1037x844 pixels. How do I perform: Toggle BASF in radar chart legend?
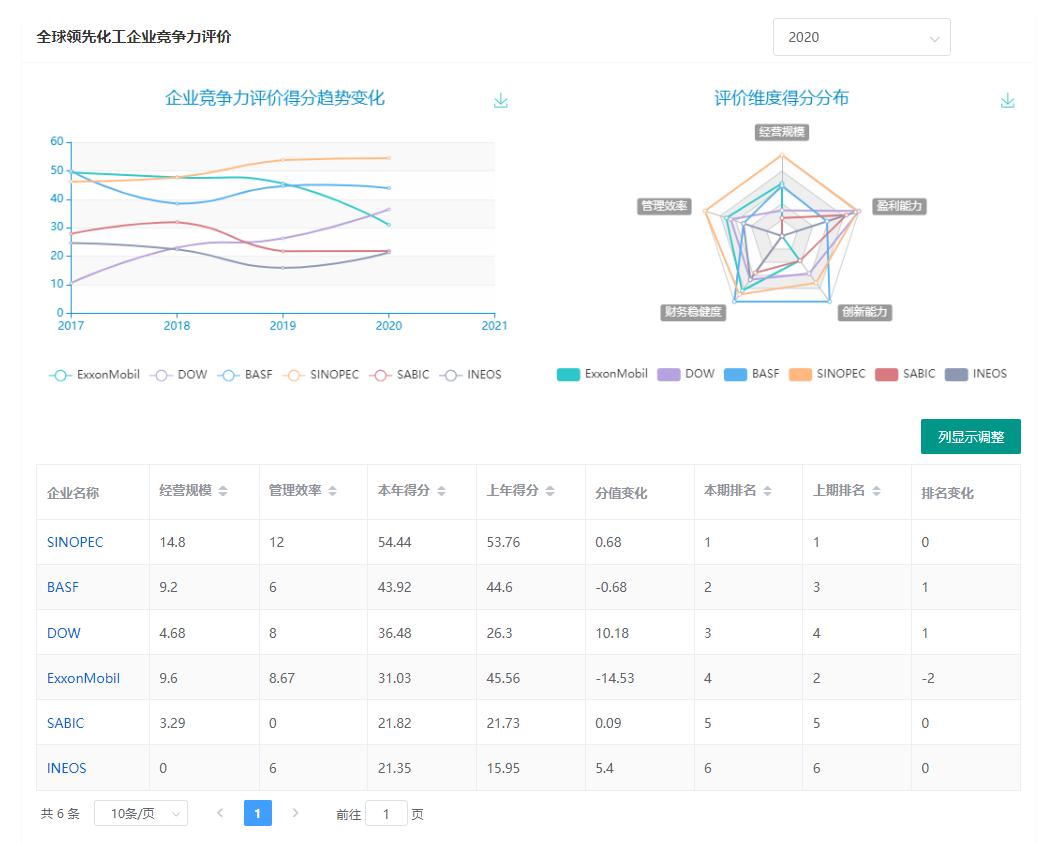point(752,374)
